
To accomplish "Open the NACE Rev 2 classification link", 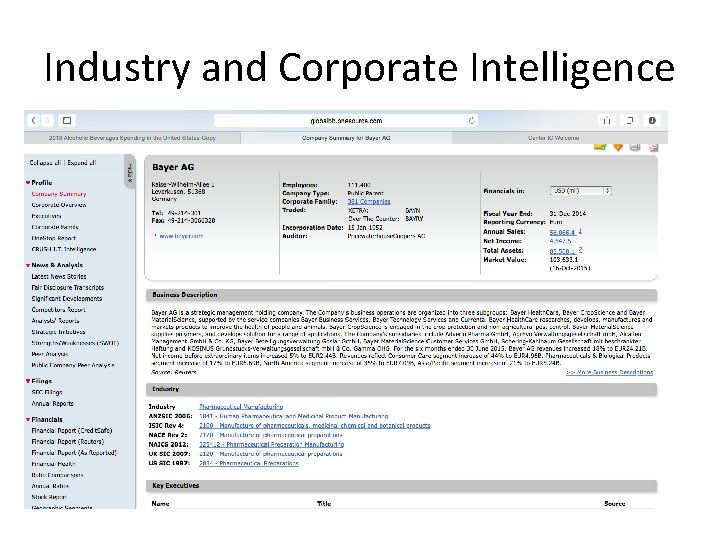I will pos(270,435).
